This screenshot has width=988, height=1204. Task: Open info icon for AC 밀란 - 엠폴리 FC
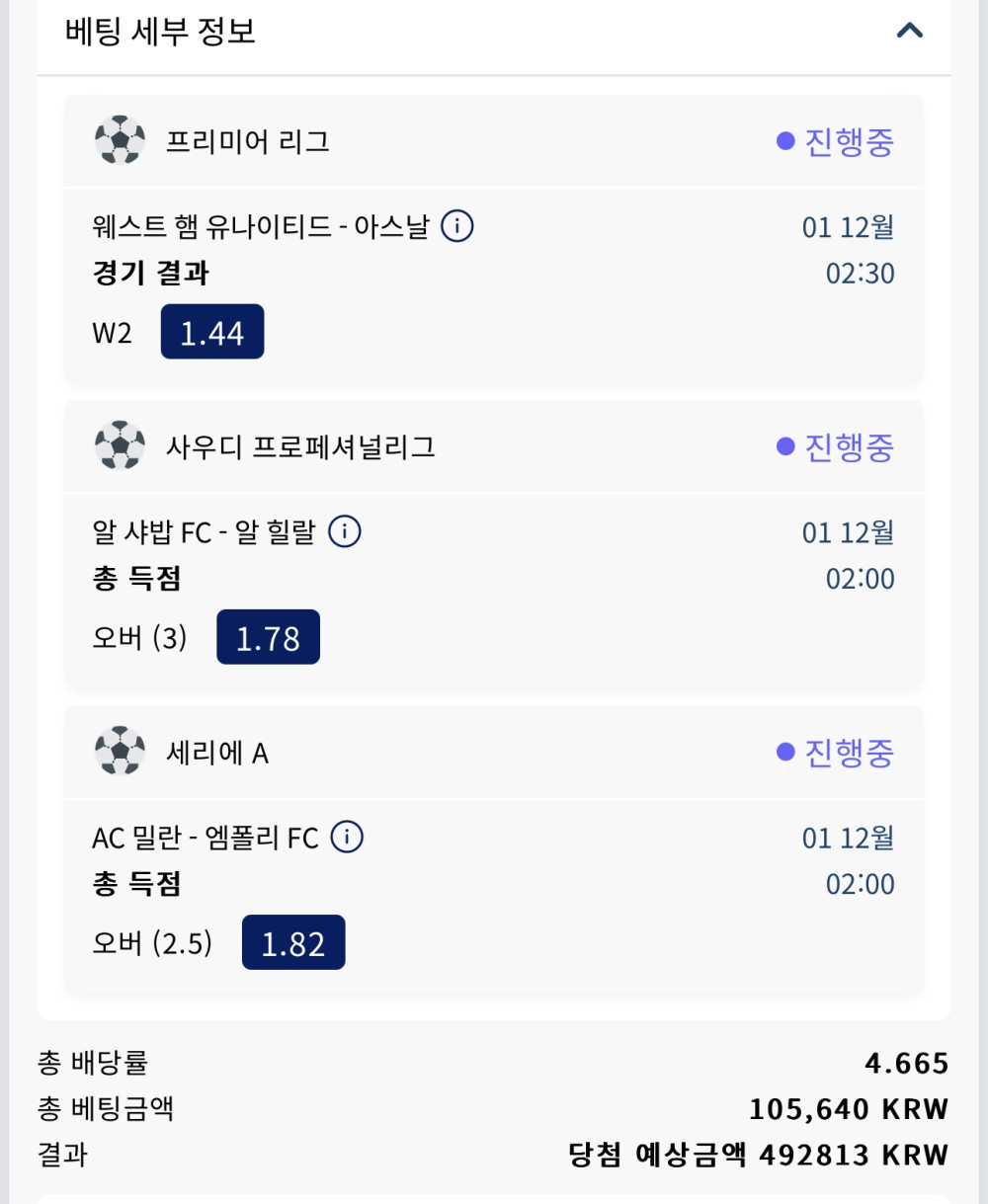(346, 838)
